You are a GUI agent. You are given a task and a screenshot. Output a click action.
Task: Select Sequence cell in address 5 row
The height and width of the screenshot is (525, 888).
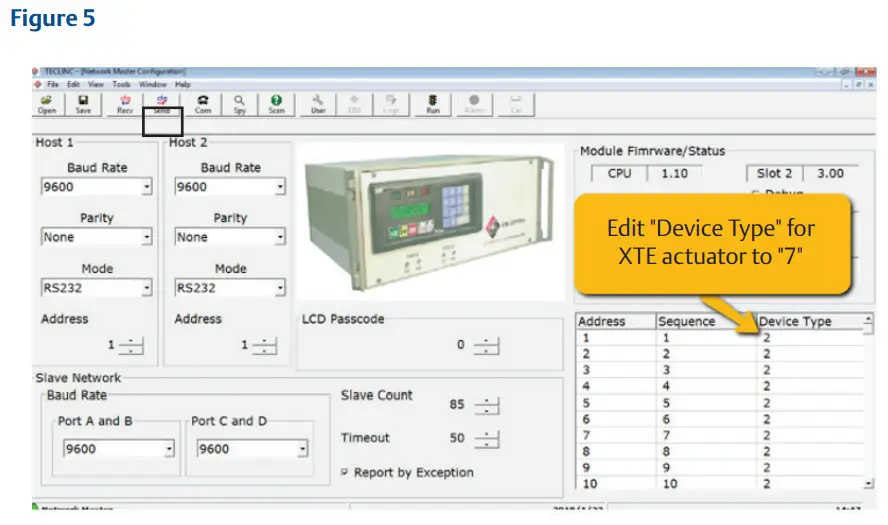[x=706, y=403]
